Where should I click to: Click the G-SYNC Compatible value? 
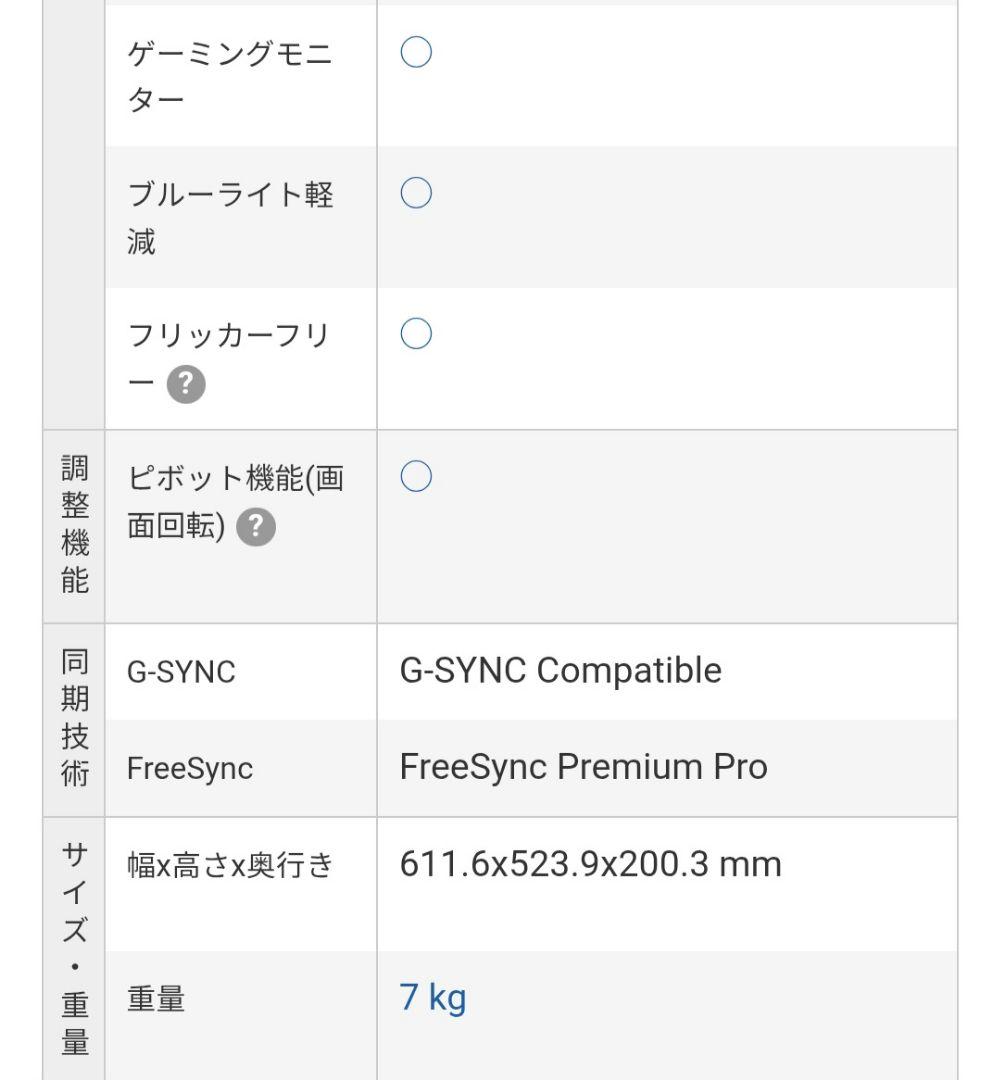click(x=560, y=671)
